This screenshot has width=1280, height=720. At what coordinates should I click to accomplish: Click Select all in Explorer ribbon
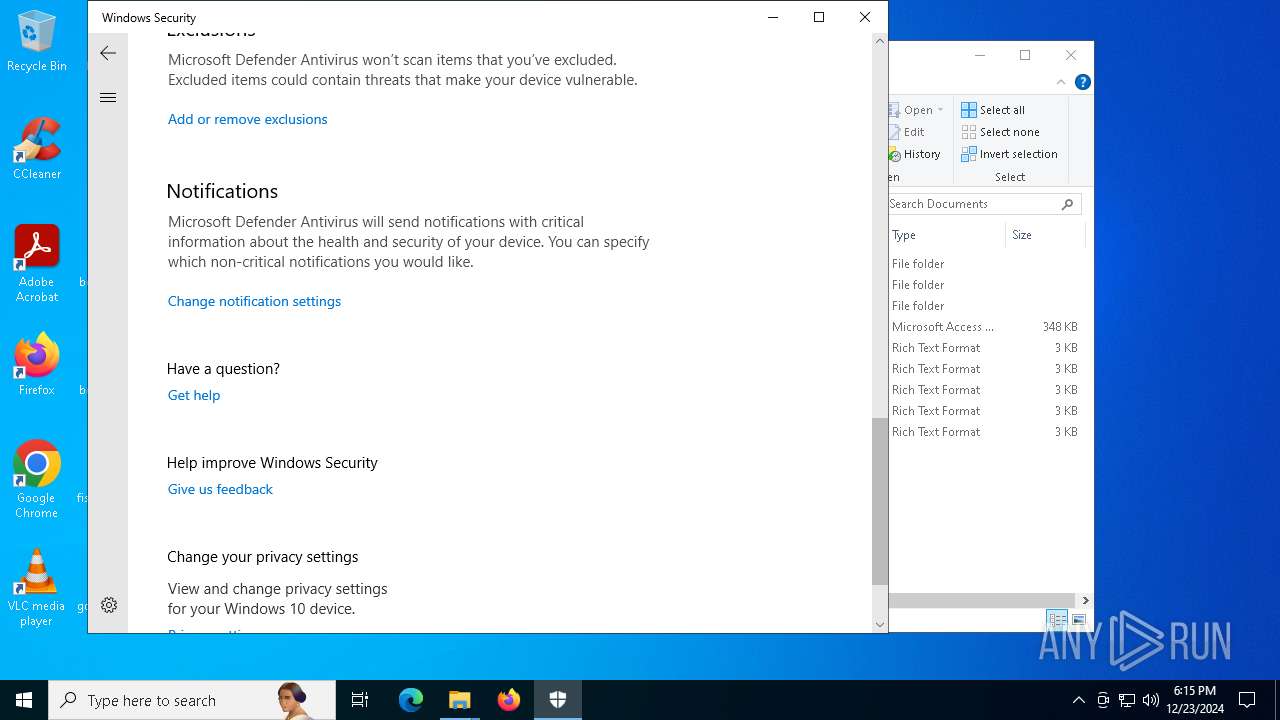point(993,110)
